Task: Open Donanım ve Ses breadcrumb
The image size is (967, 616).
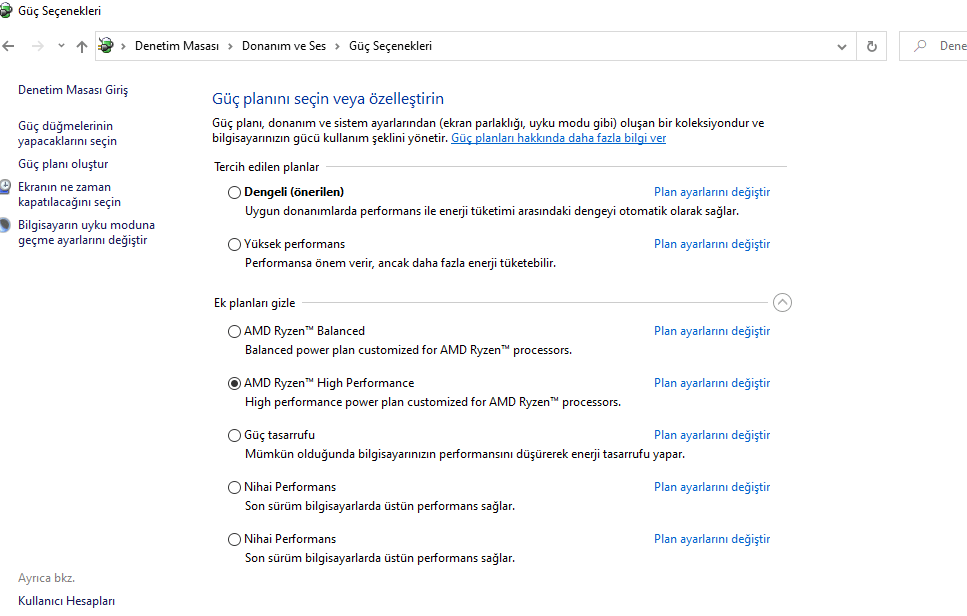Action: click(x=283, y=46)
